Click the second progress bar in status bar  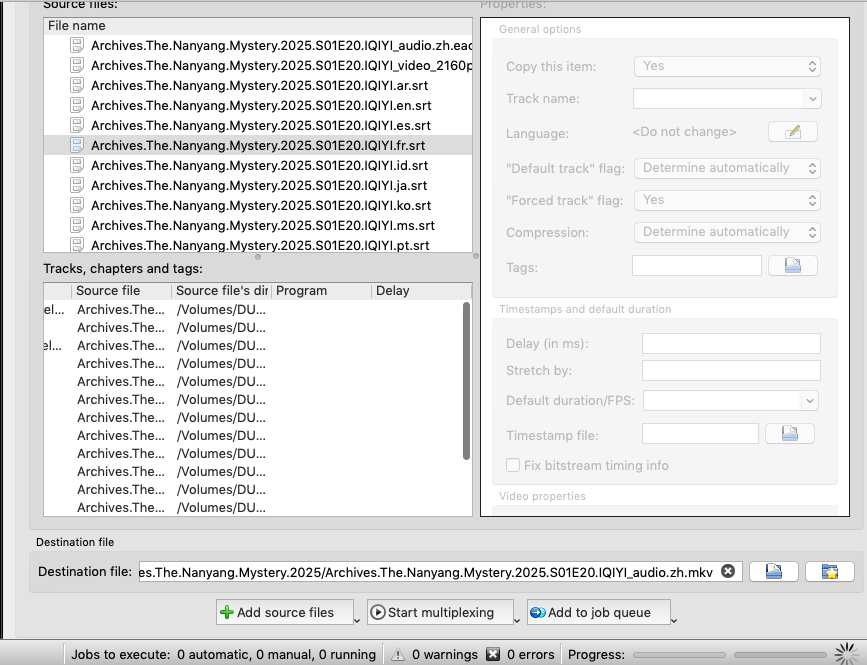coord(781,655)
